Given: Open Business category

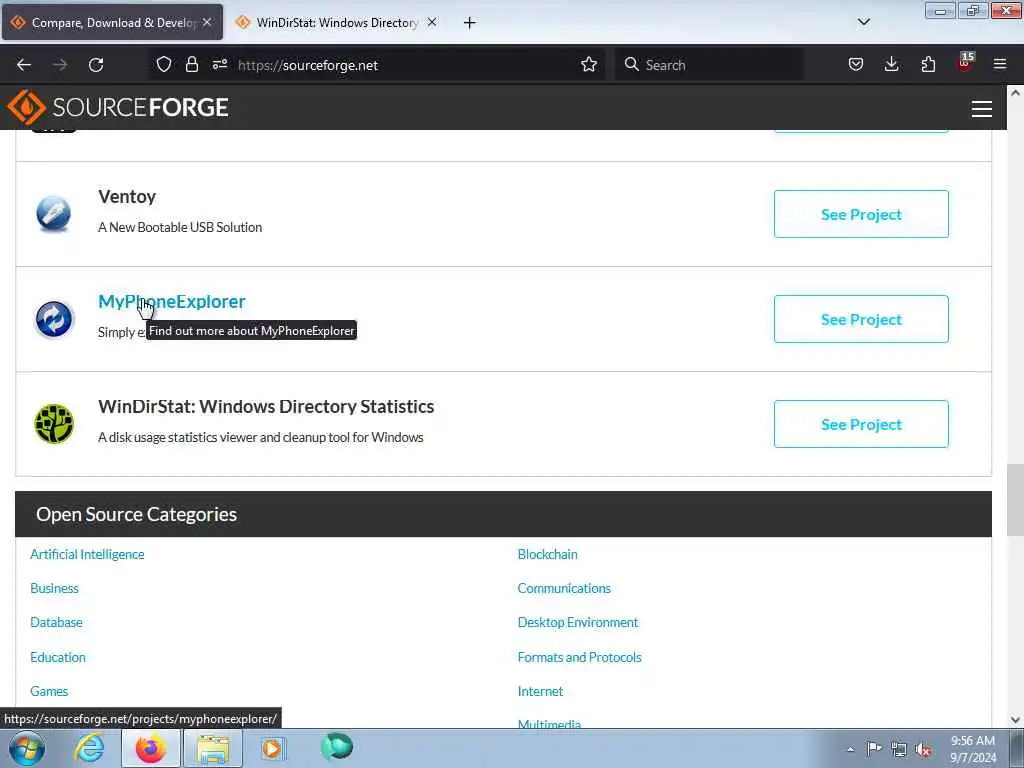Looking at the screenshot, I should point(54,588).
